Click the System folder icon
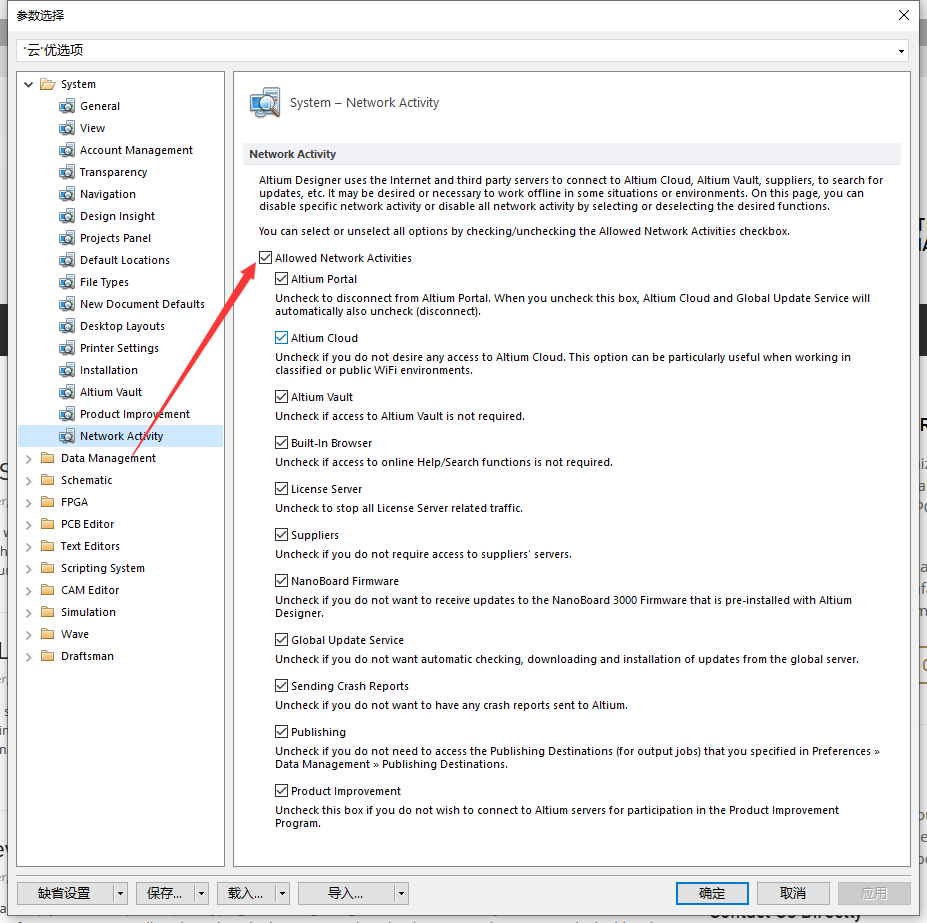This screenshot has width=927, height=923. pyautogui.click(x=48, y=84)
